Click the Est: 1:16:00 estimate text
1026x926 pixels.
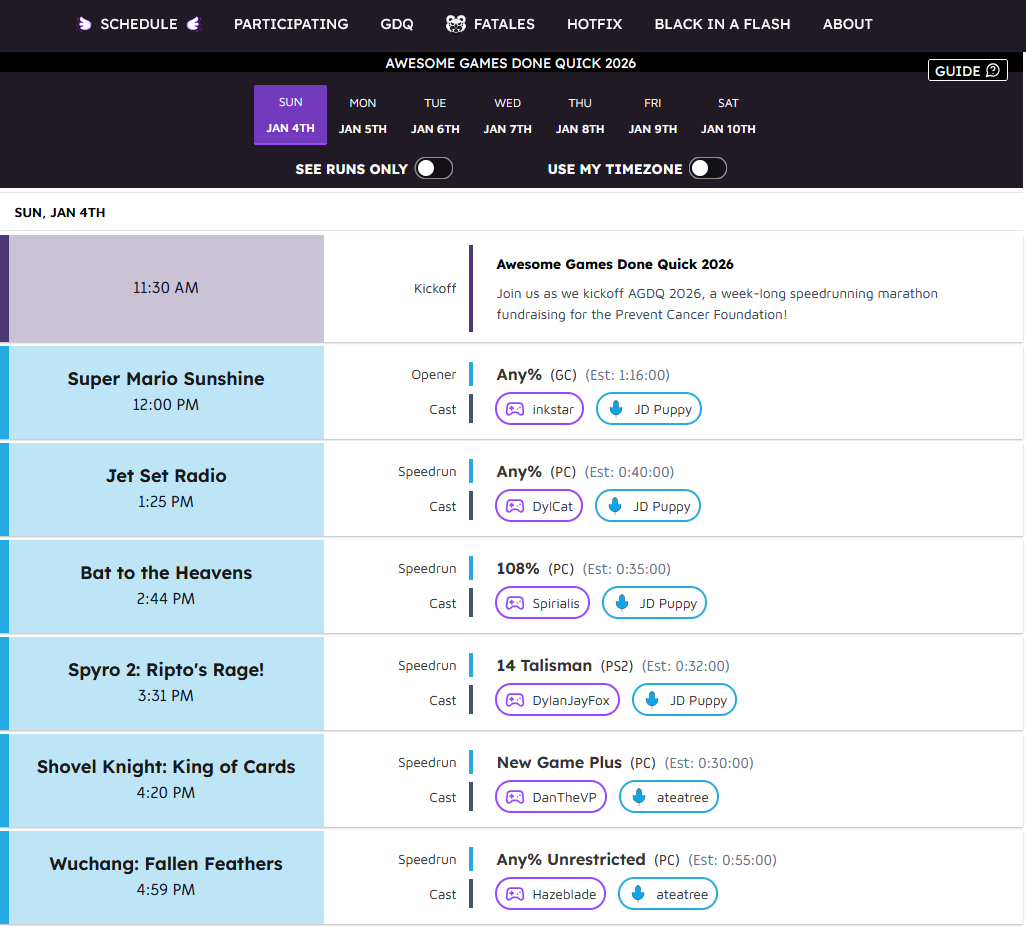(x=628, y=375)
